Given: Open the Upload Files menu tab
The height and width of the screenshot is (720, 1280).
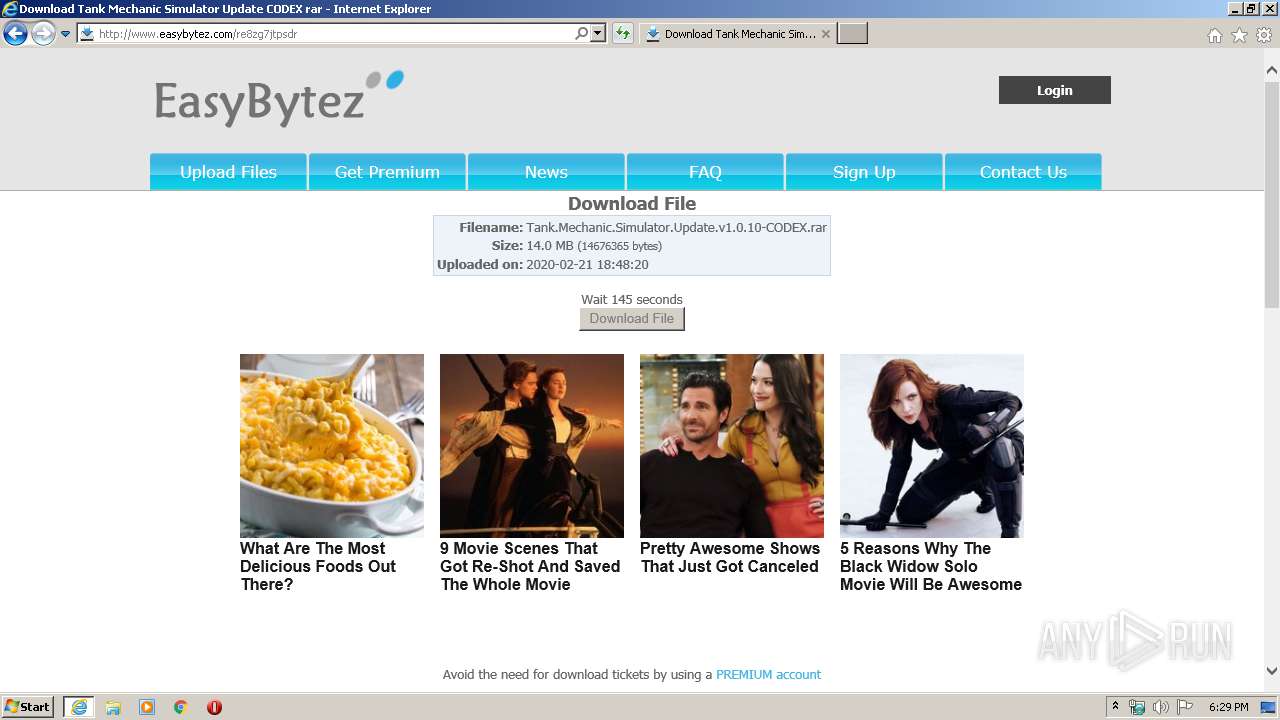Looking at the screenshot, I should point(228,172).
